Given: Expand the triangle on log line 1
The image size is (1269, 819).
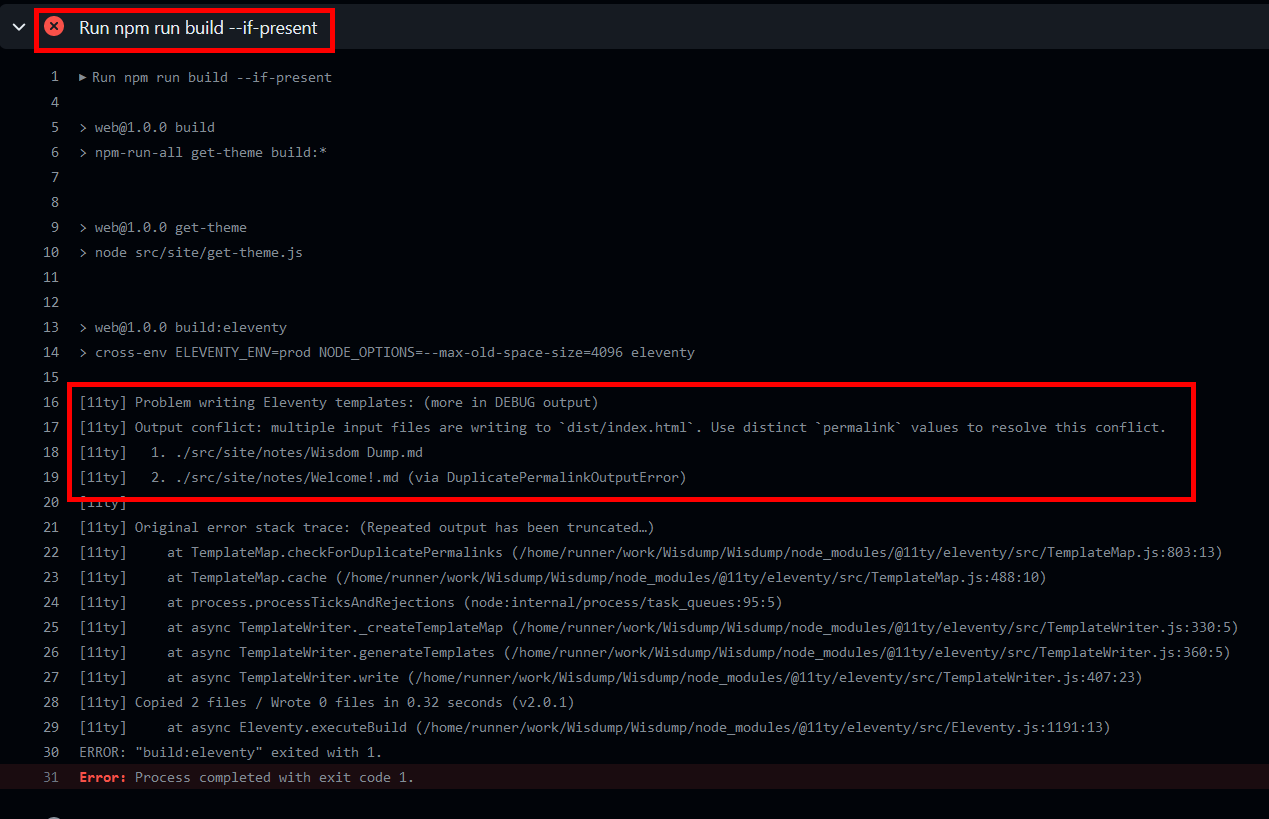Looking at the screenshot, I should pos(83,77).
